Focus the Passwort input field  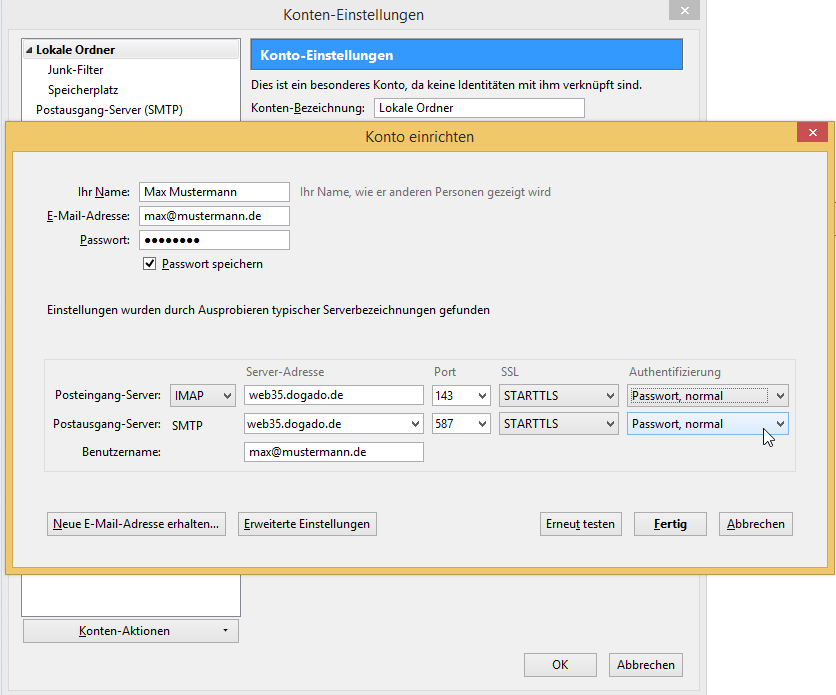pos(213,239)
